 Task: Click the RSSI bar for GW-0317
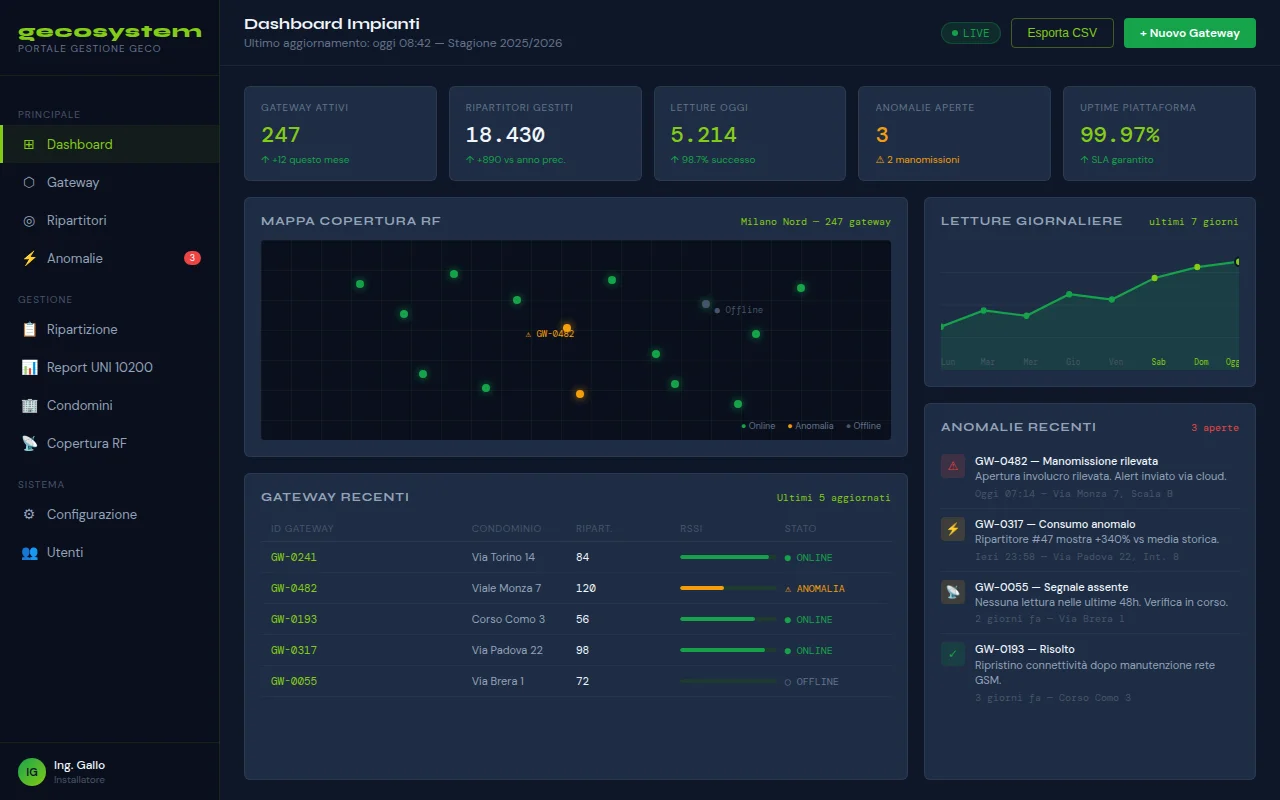728,650
